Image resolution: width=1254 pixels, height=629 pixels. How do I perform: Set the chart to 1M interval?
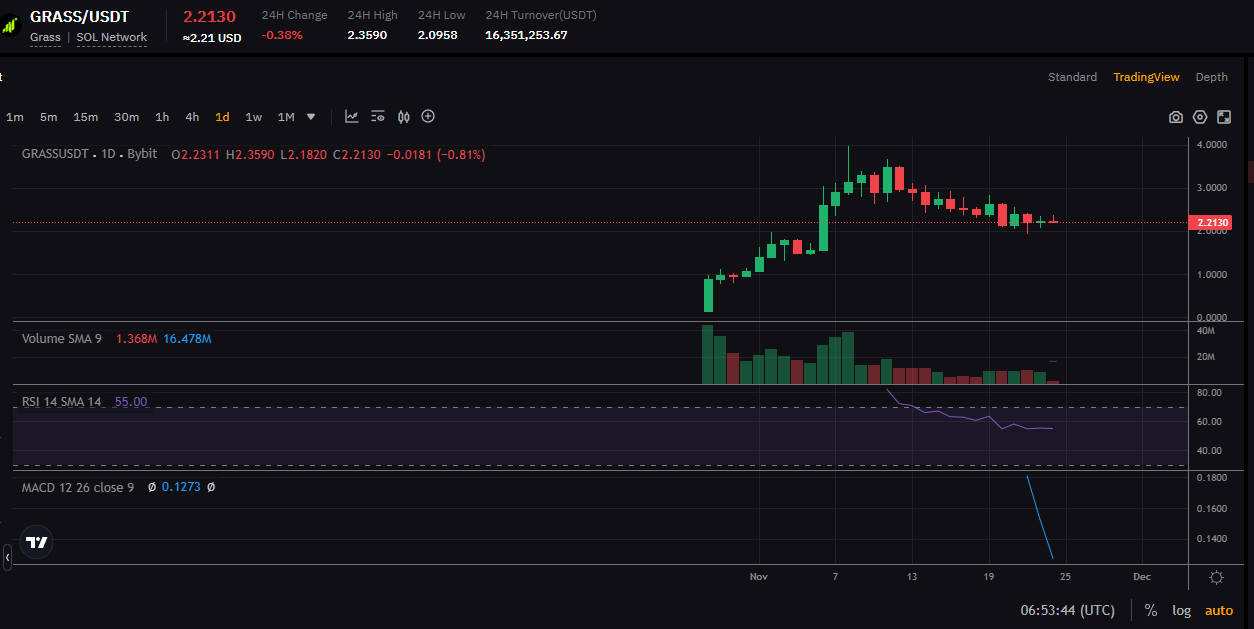(286, 117)
